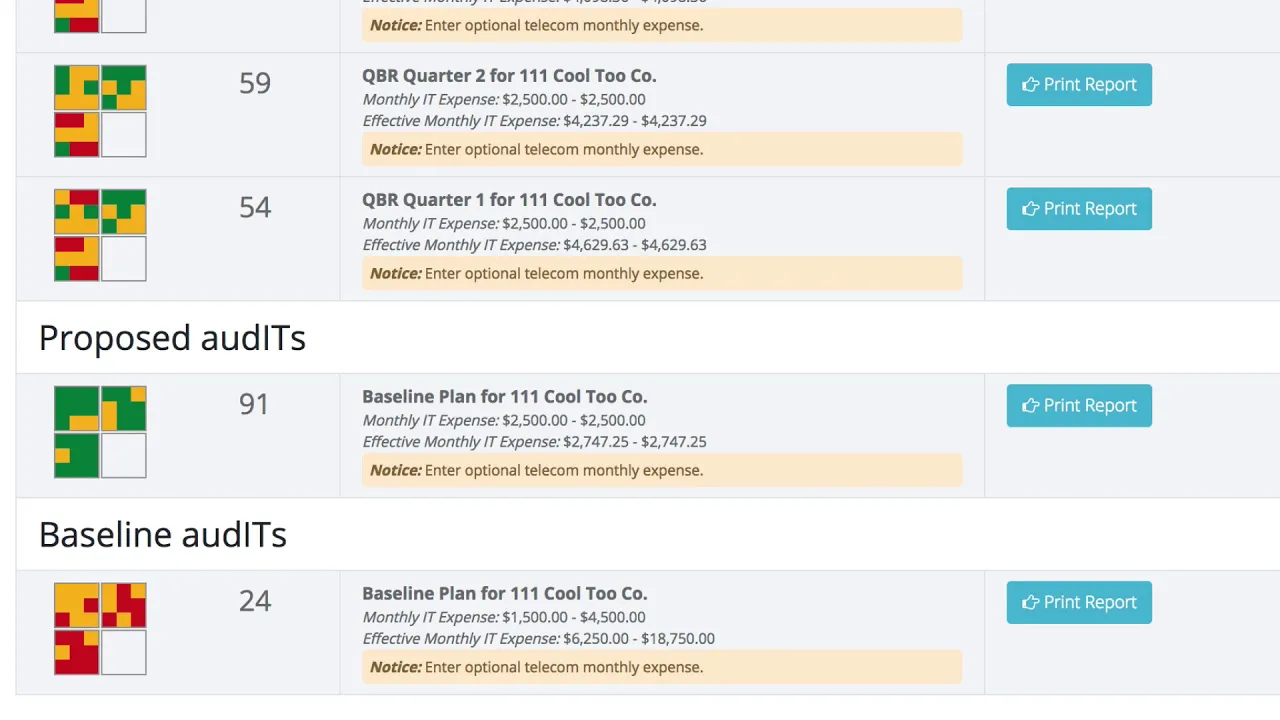Open Baseline Plan title under Baseline audITs

pos(505,594)
